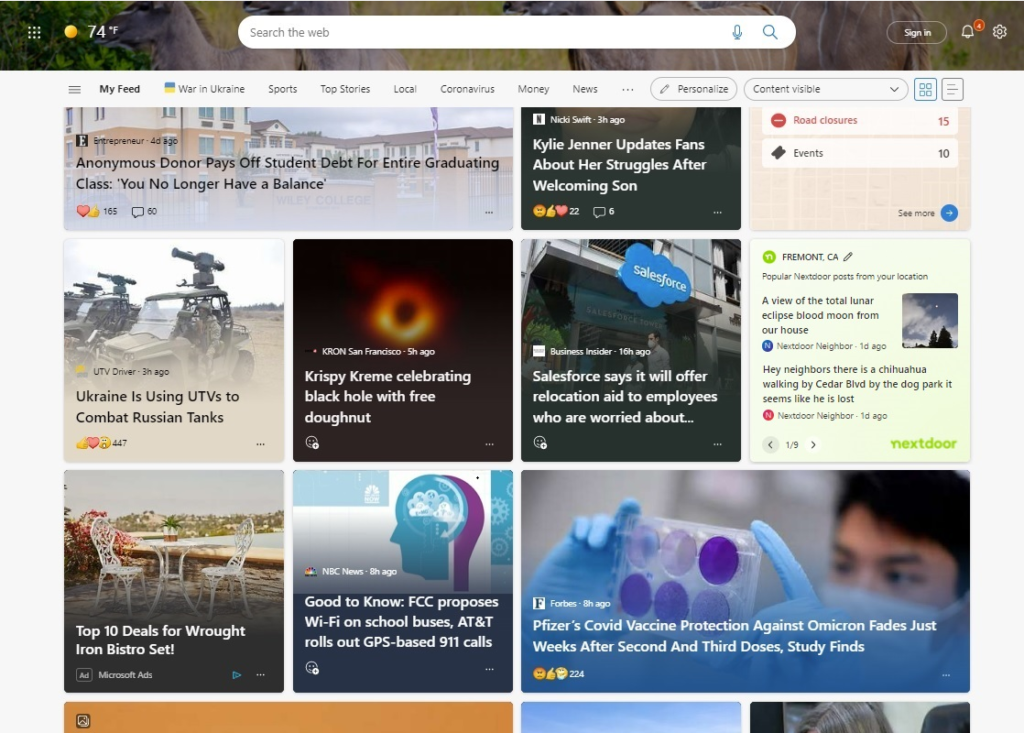The height and width of the screenshot is (733, 1024).
Task: Open comments on Anonymous Donor story
Action: point(144,212)
